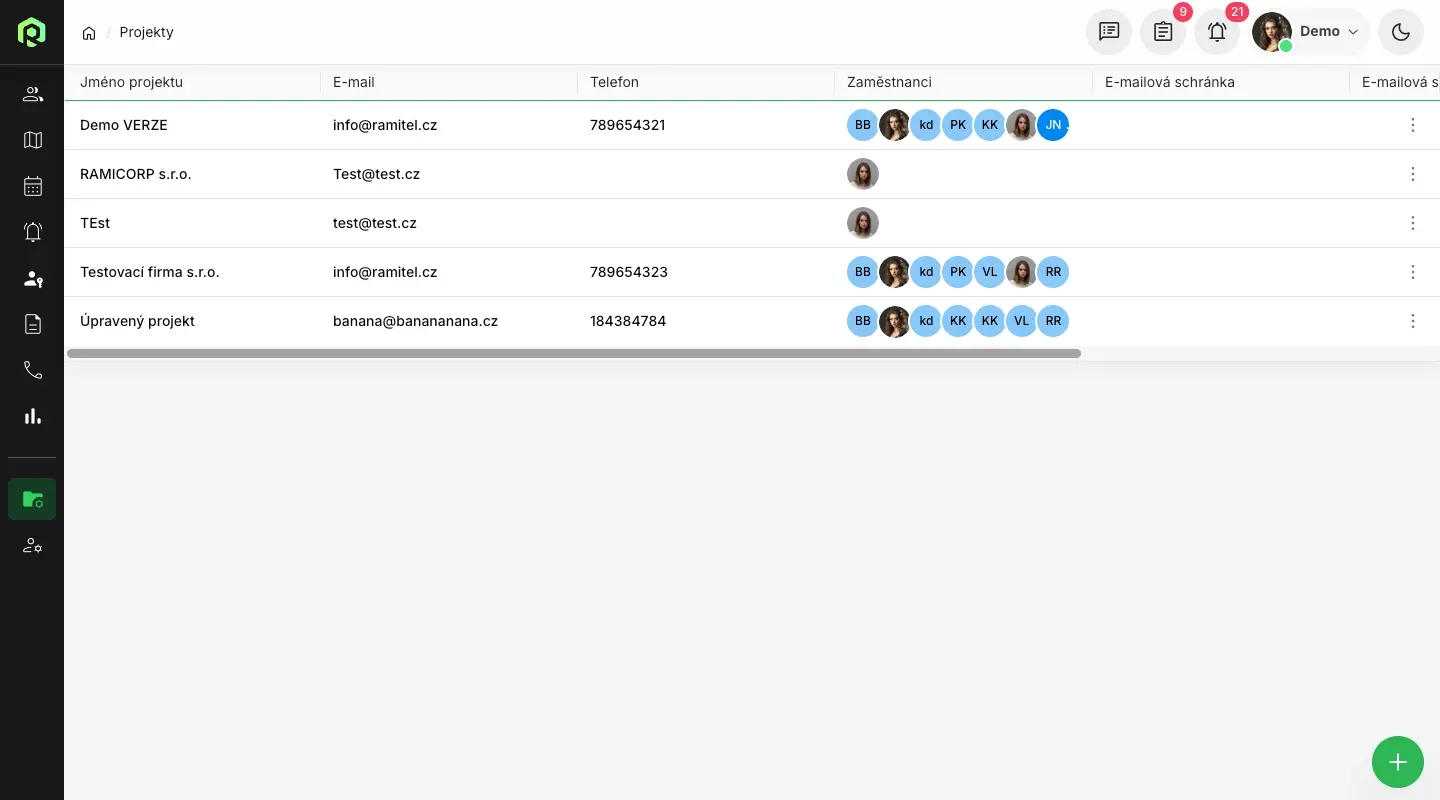The image size is (1440, 800).
Task: Click the phone calls sidebar icon
Action: (33, 370)
